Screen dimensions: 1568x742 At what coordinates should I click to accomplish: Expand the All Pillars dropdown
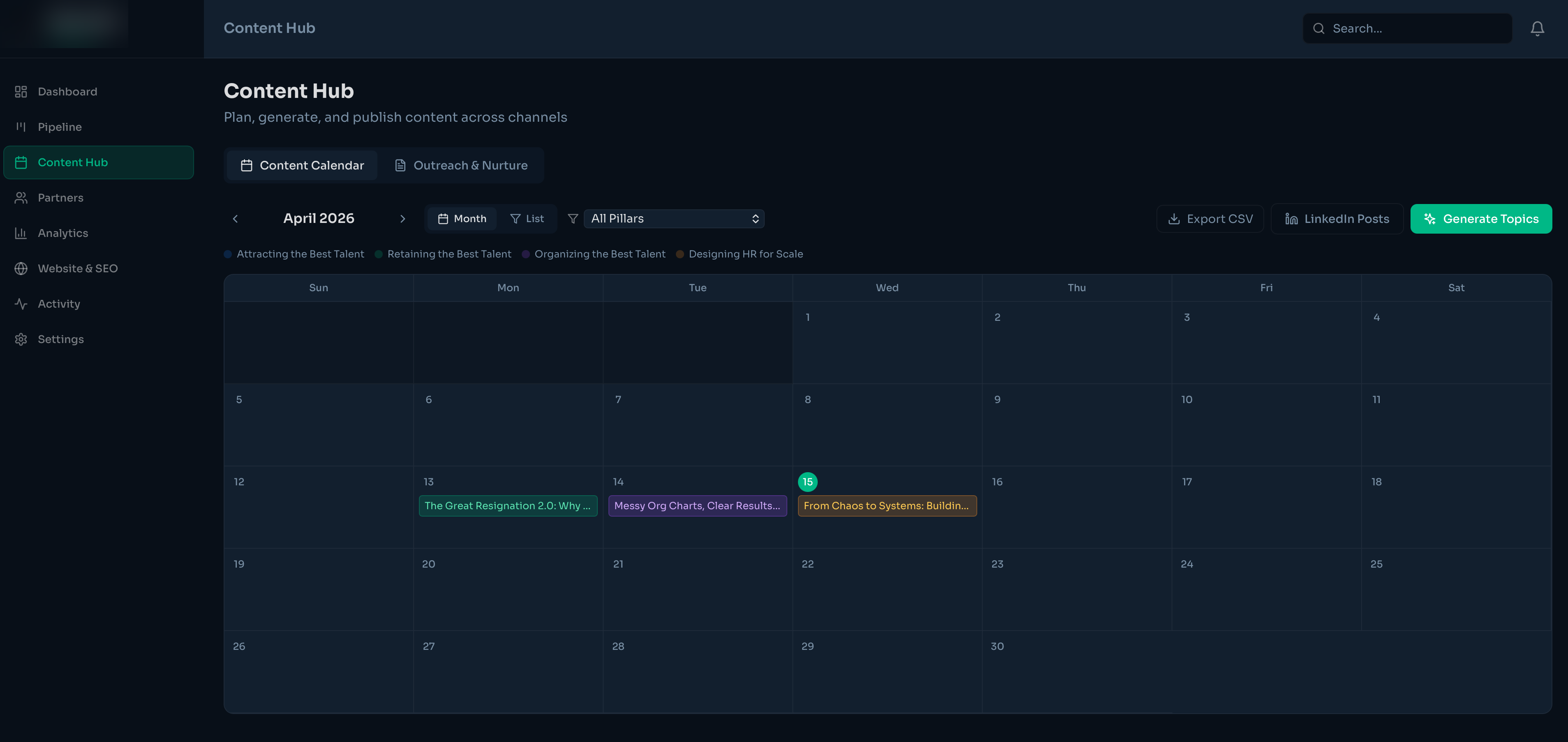[x=674, y=219]
